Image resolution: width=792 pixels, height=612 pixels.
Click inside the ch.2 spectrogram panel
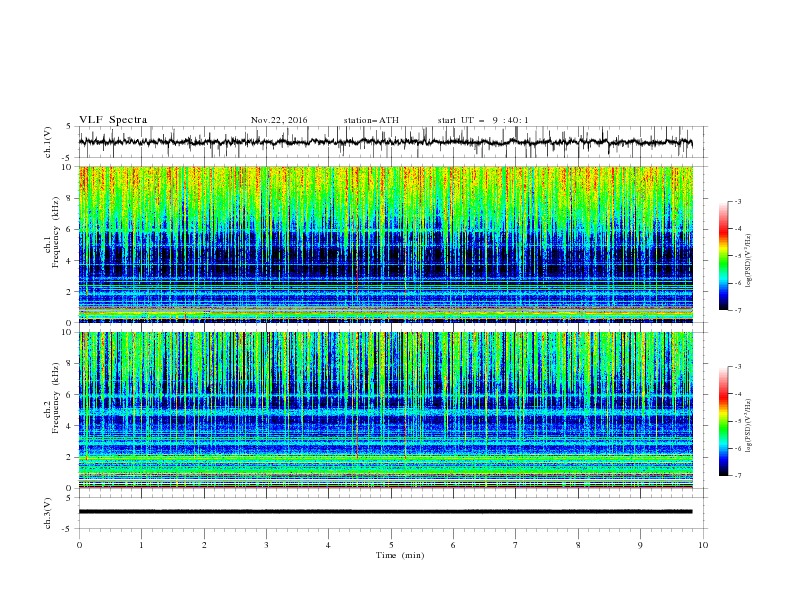pos(385,410)
